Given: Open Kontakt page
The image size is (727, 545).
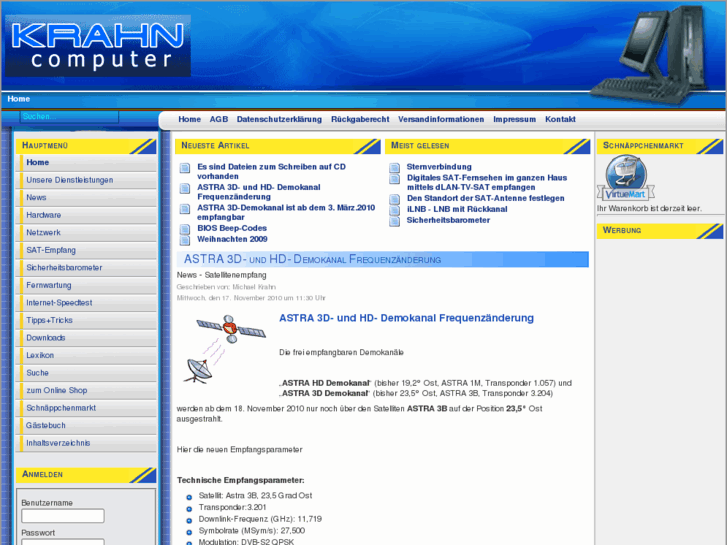Looking at the screenshot, I should click(560, 119).
